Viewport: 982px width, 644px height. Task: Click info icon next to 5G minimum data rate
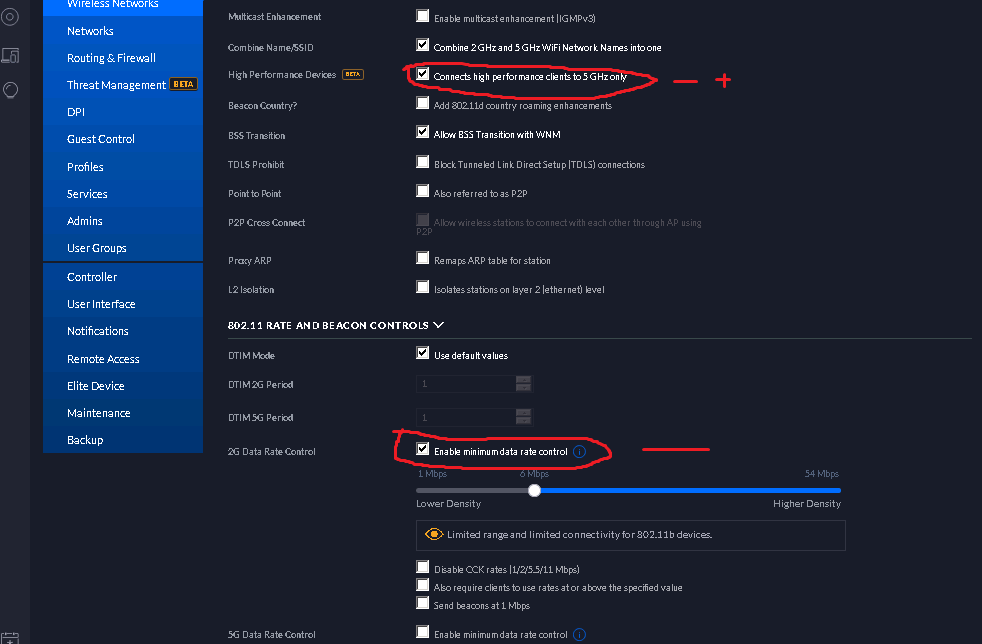pos(579,635)
